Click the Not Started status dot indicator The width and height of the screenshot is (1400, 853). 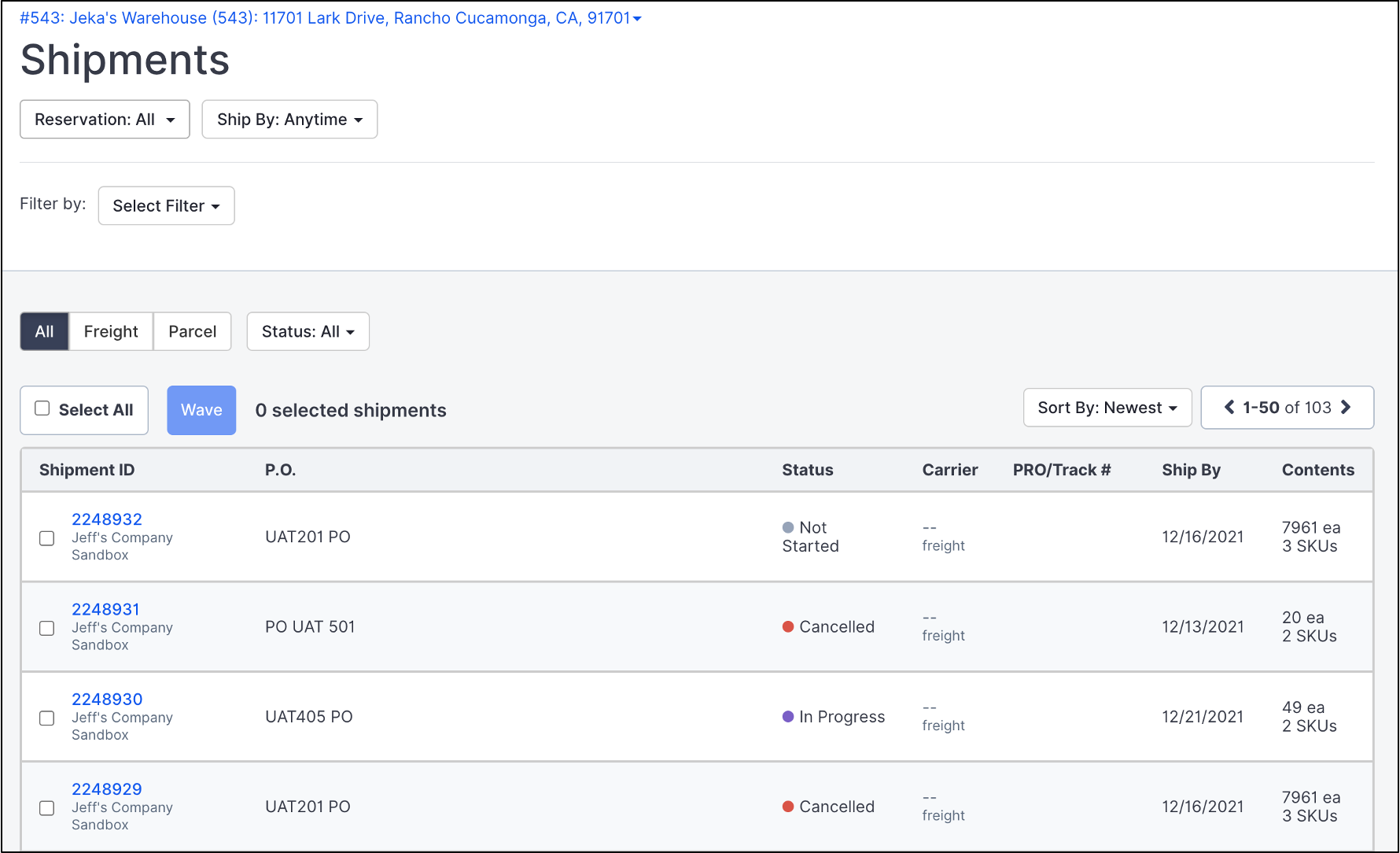[x=787, y=527]
